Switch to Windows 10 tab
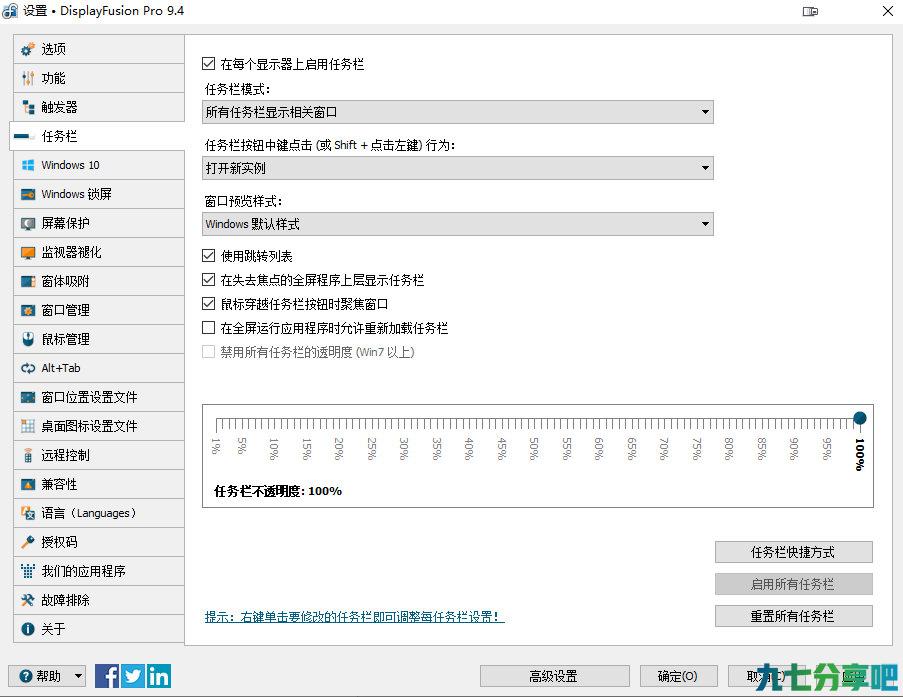This screenshot has height=697, width=903. pyautogui.click(x=98, y=165)
